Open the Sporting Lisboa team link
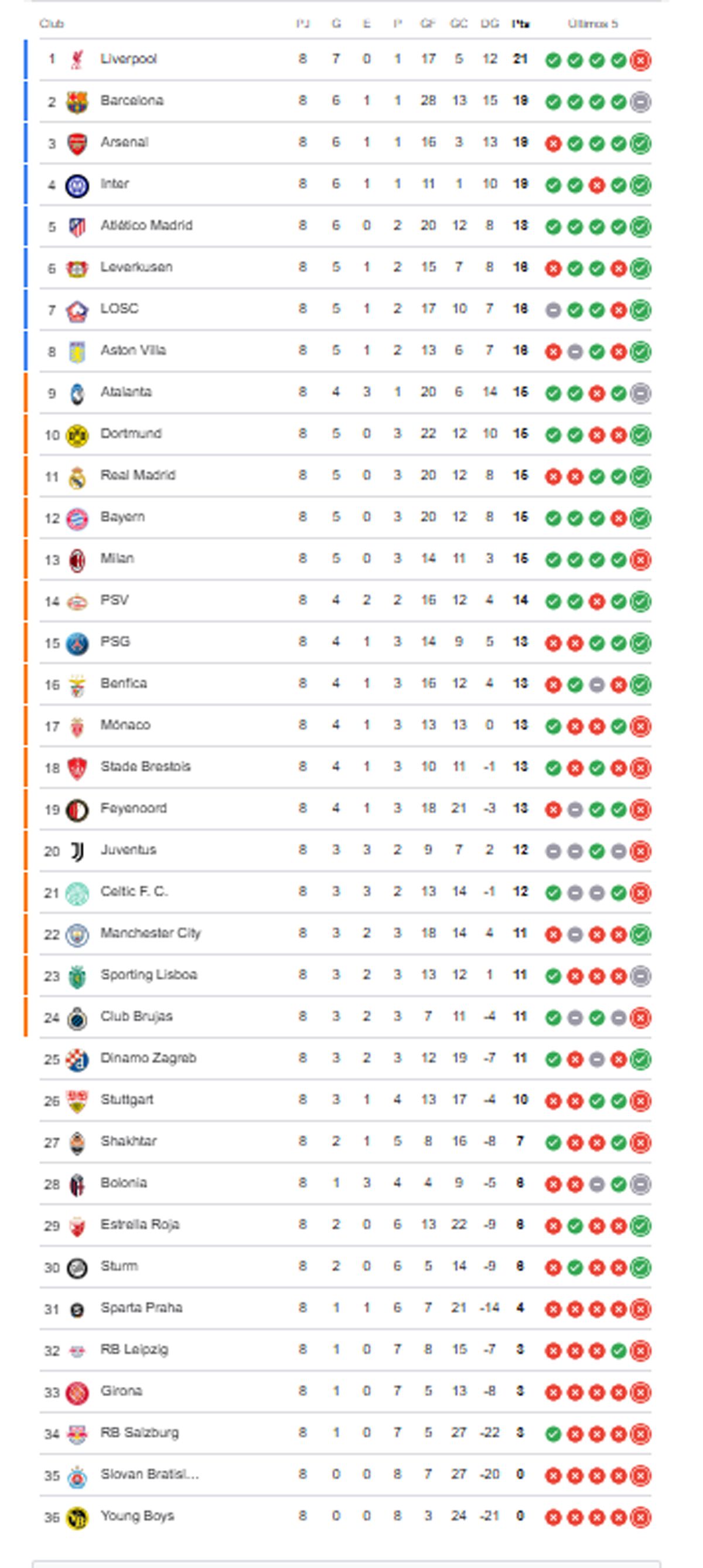703x1568 pixels. point(148,975)
